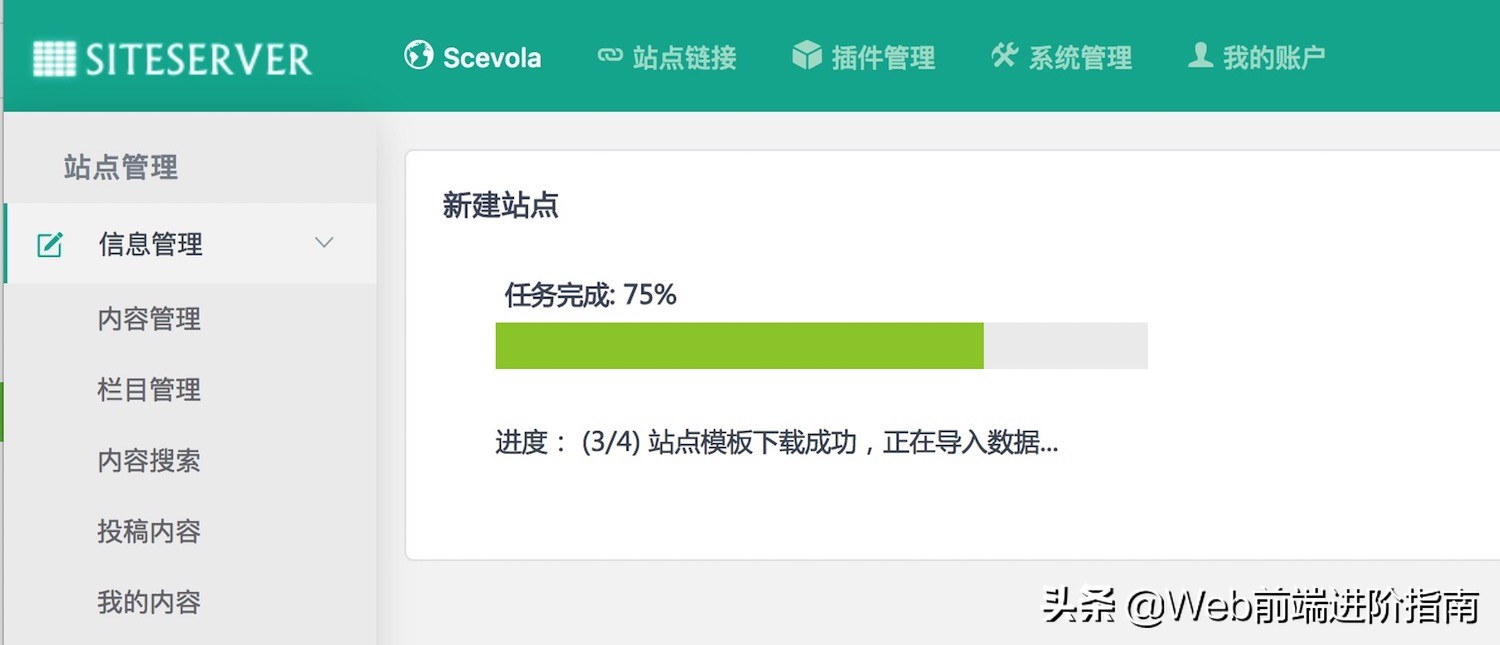1500x645 pixels.
Task: Open 内容搜索 page
Action: [x=148, y=461]
